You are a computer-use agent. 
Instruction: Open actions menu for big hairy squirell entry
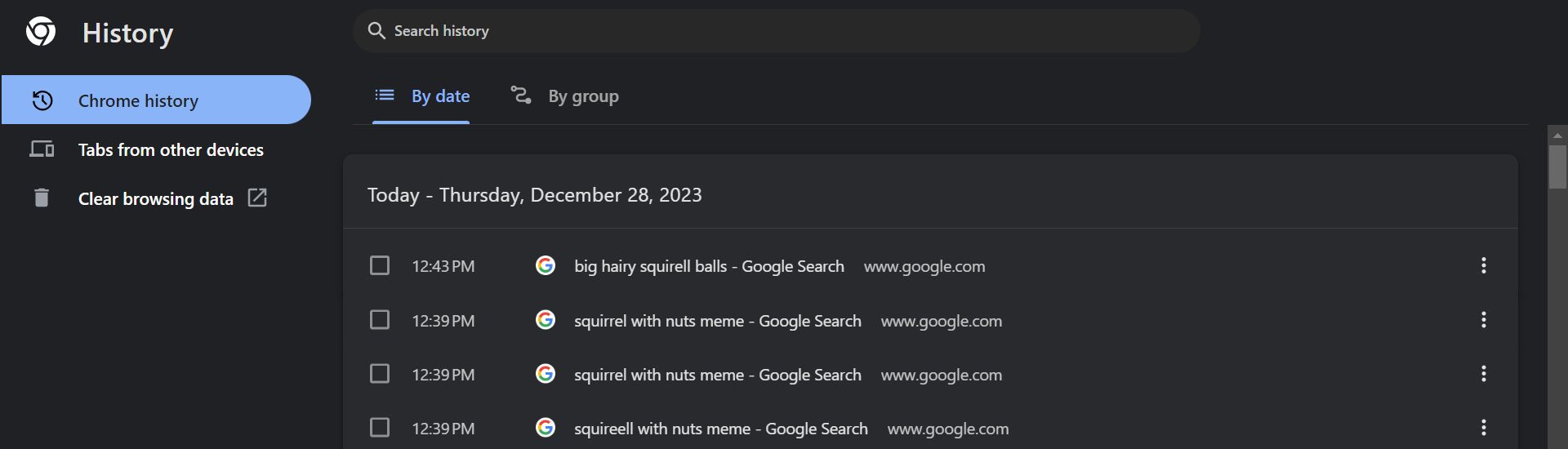click(x=1483, y=265)
